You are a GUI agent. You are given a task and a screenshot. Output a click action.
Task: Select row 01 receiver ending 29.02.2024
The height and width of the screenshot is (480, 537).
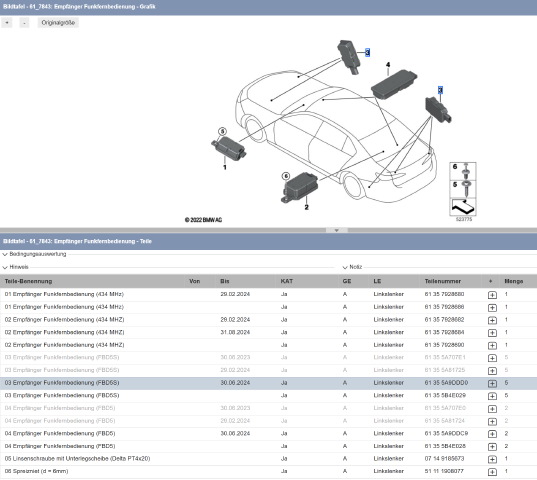[268, 294]
